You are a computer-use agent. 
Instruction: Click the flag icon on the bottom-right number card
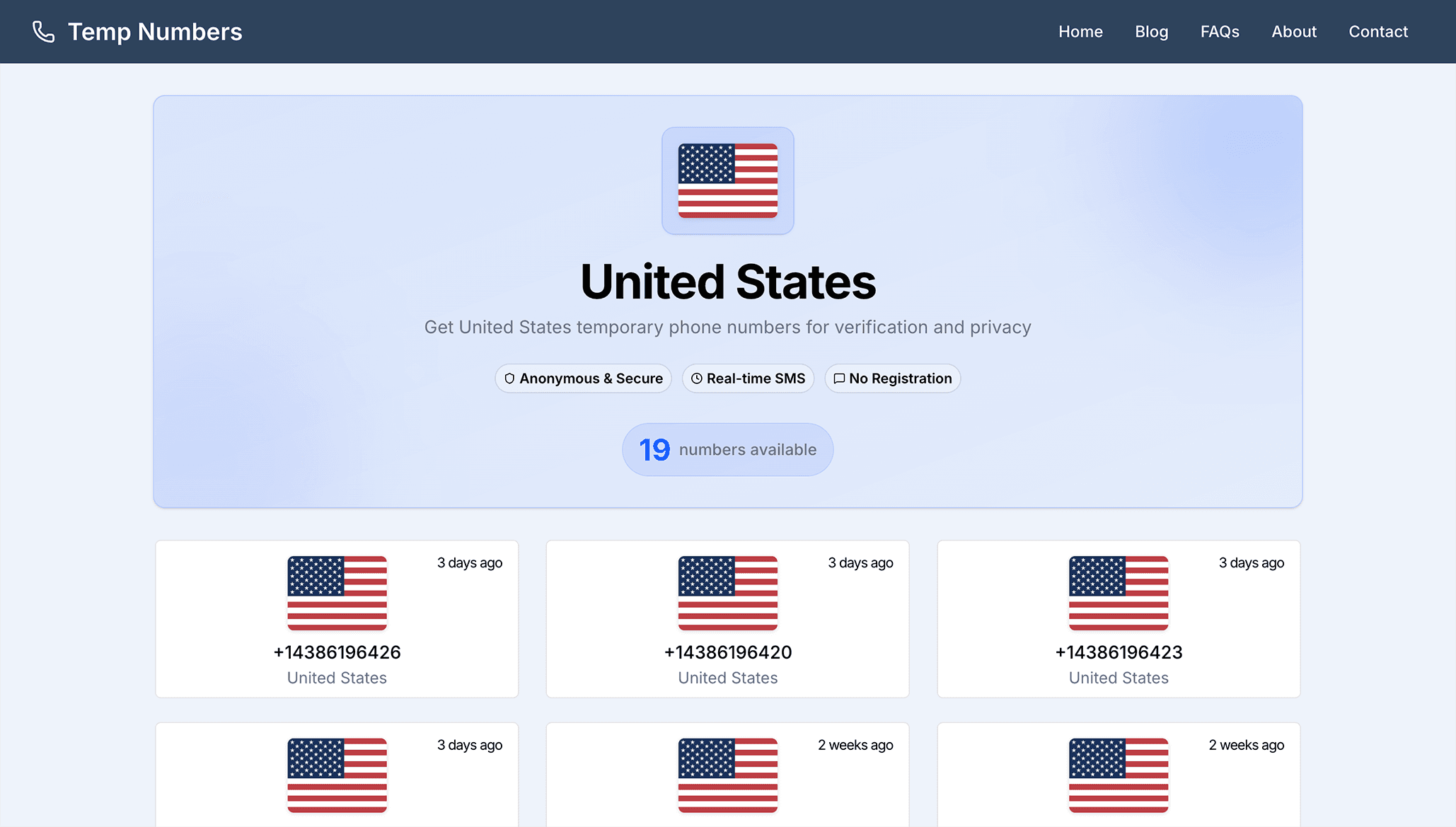point(1118,776)
